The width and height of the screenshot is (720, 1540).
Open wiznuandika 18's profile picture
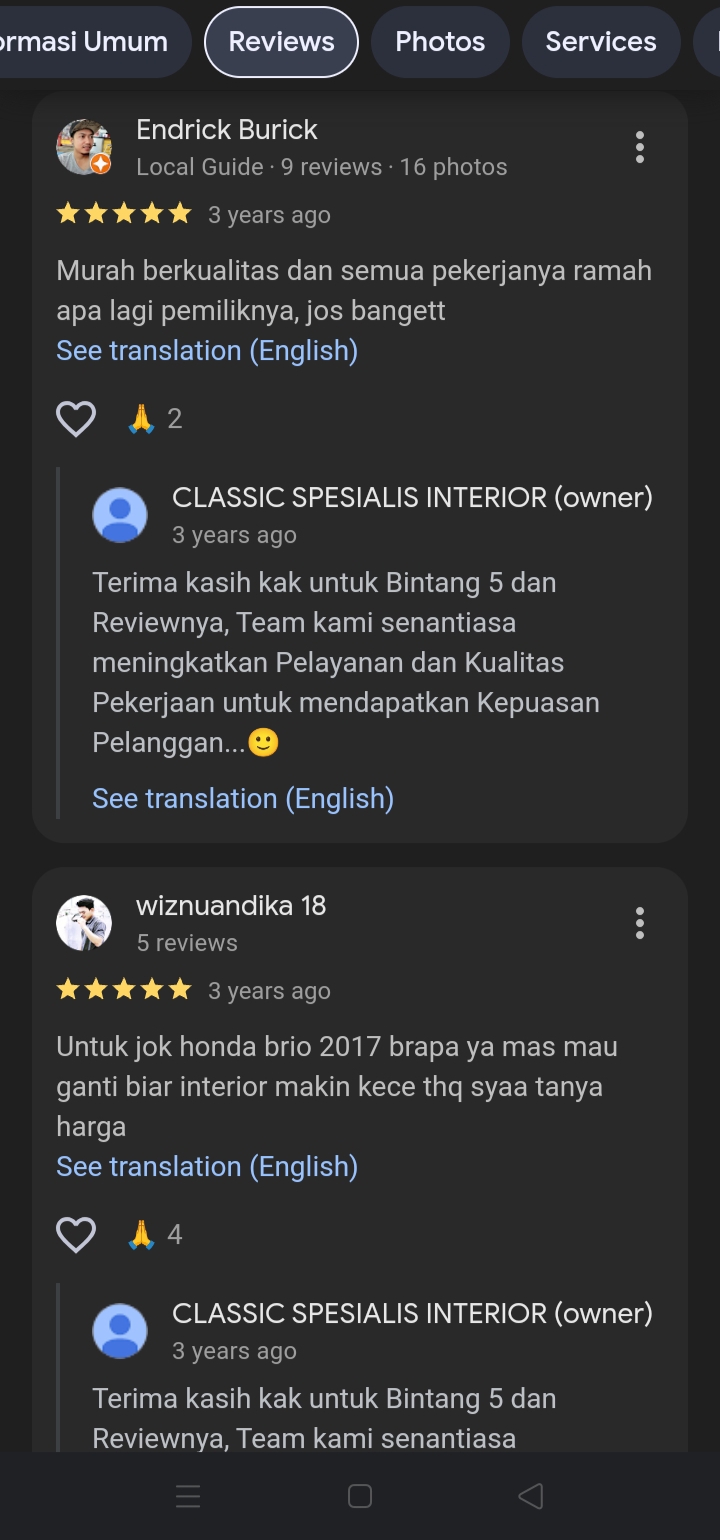[x=84, y=923]
